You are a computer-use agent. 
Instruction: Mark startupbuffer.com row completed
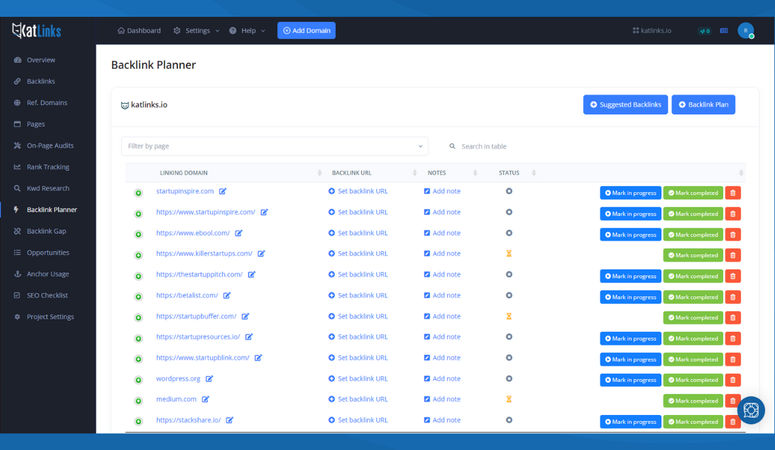pyautogui.click(x=693, y=317)
